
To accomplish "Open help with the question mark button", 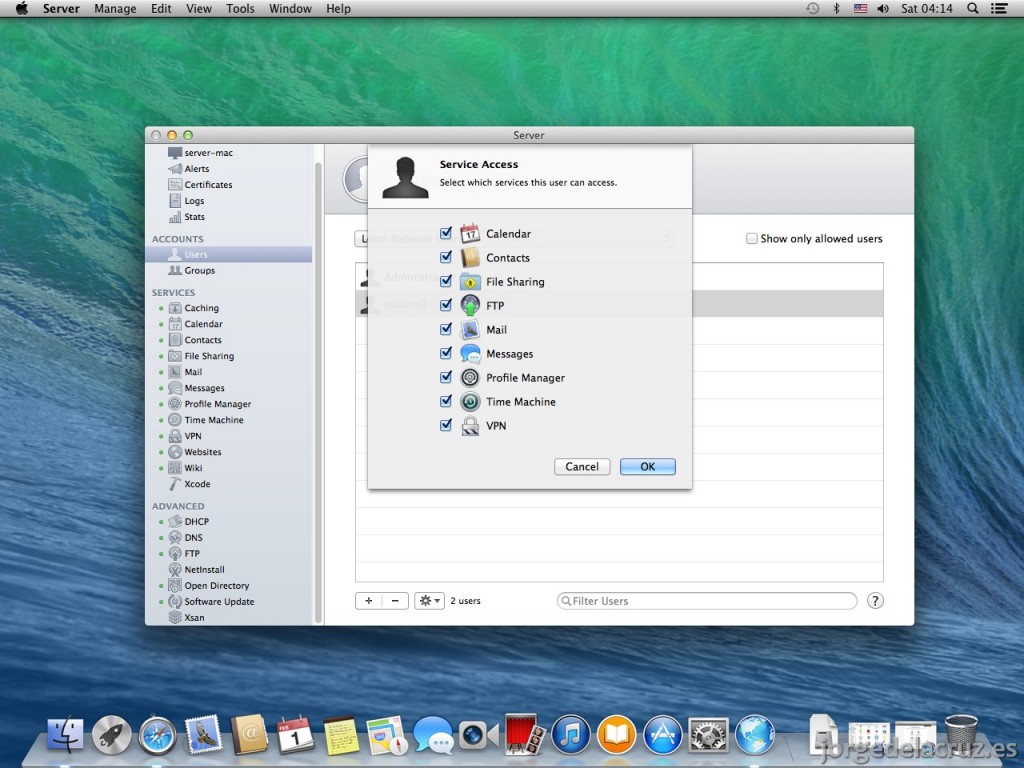I will coord(875,601).
